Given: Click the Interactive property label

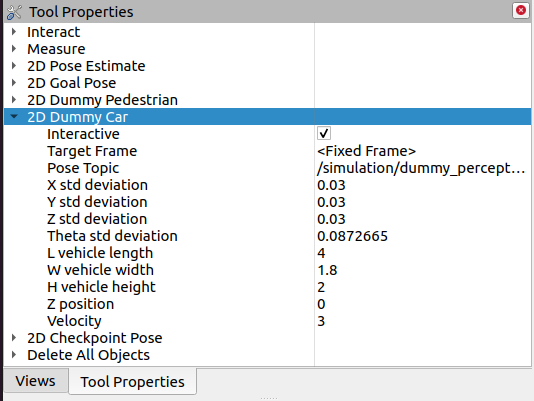Looking at the screenshot, I should click(83, 134).
